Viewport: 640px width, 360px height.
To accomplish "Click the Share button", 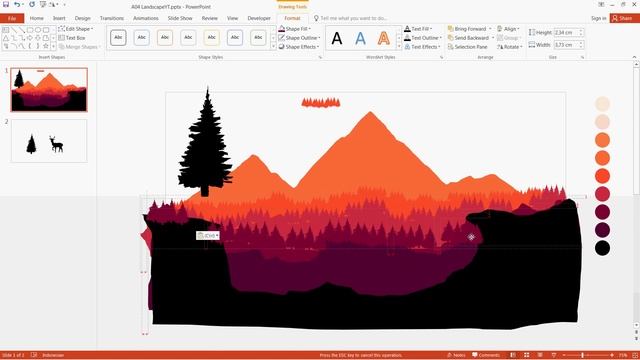I will tap(624, 18).
